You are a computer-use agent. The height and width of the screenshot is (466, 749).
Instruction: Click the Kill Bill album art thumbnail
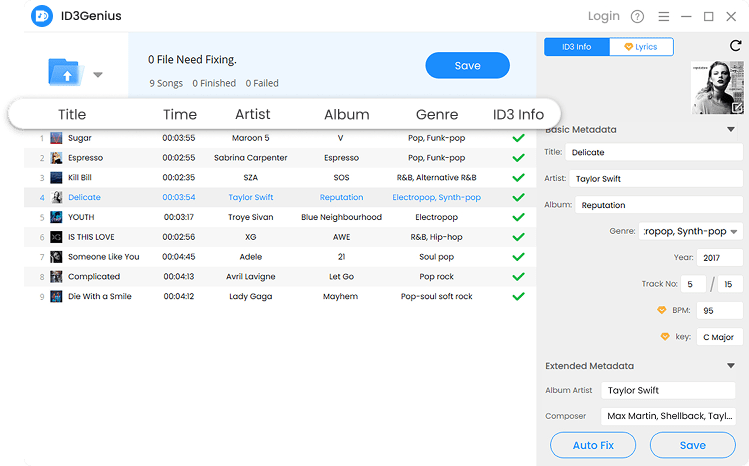tap(56, 178)
